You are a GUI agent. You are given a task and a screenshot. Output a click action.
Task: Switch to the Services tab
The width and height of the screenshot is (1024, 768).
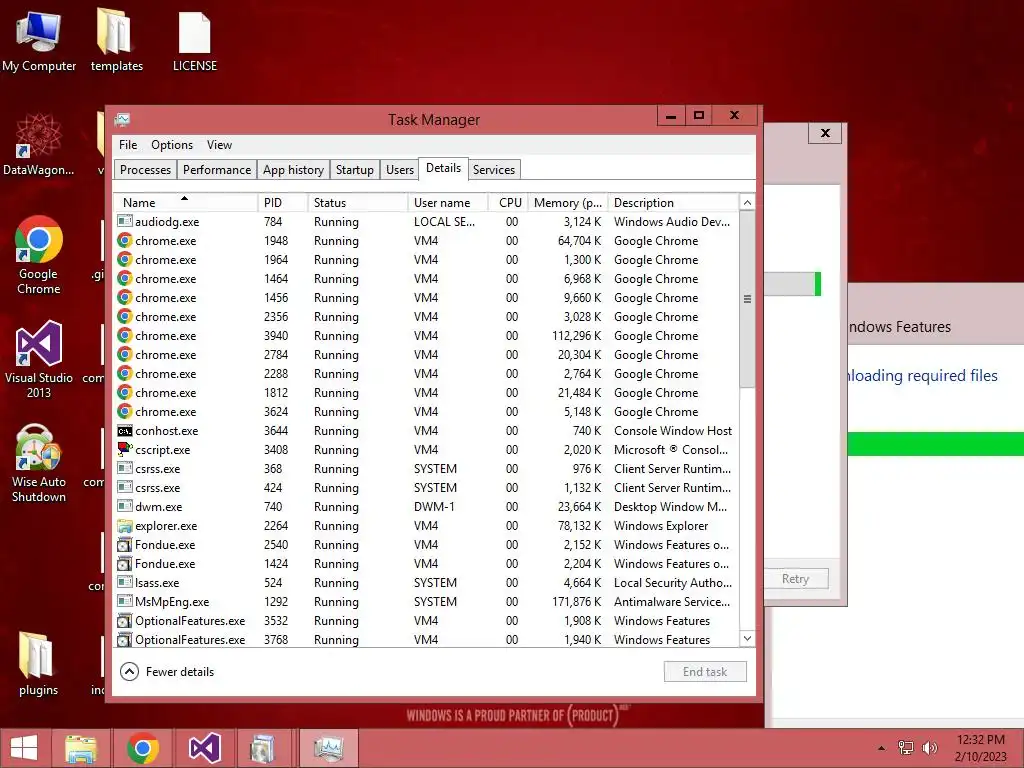pyautogui.click(x=494, y=170)
